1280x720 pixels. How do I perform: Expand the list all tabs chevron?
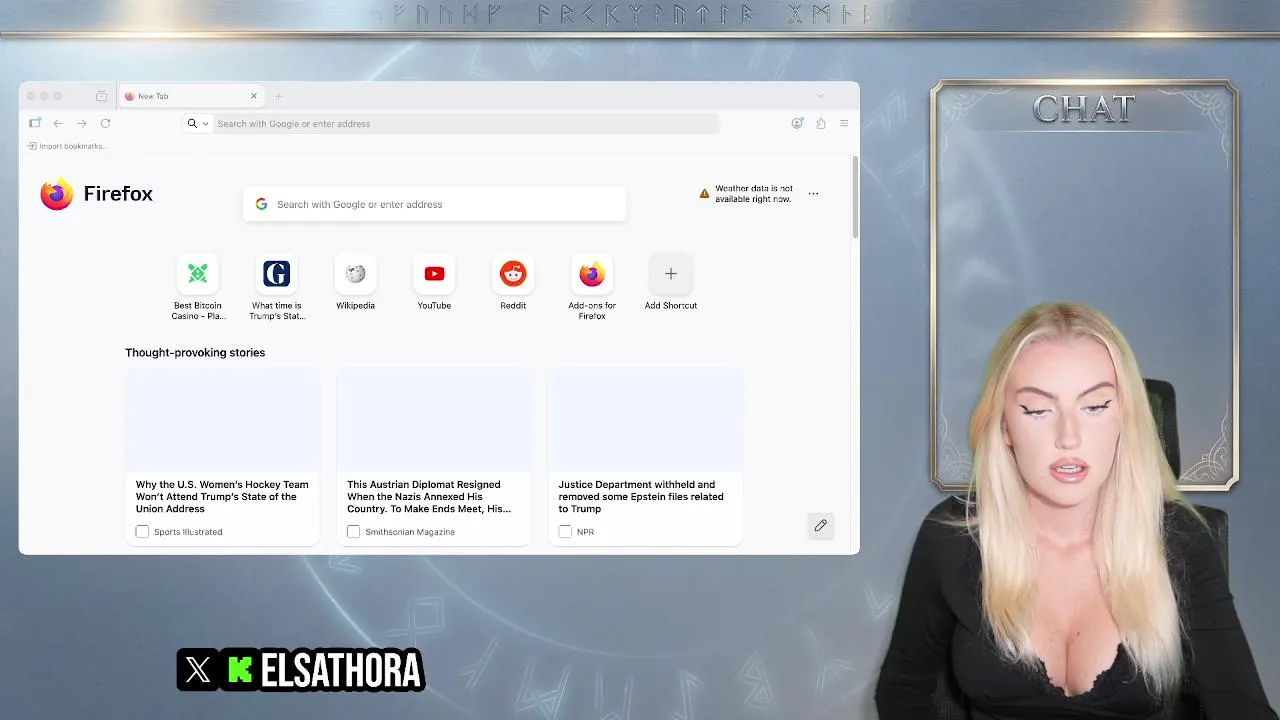coord(820,96)
